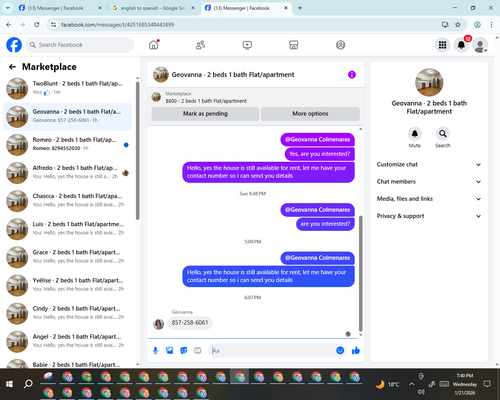
Task: Click chat list scrollbar
Action: [x=137, y=151]
